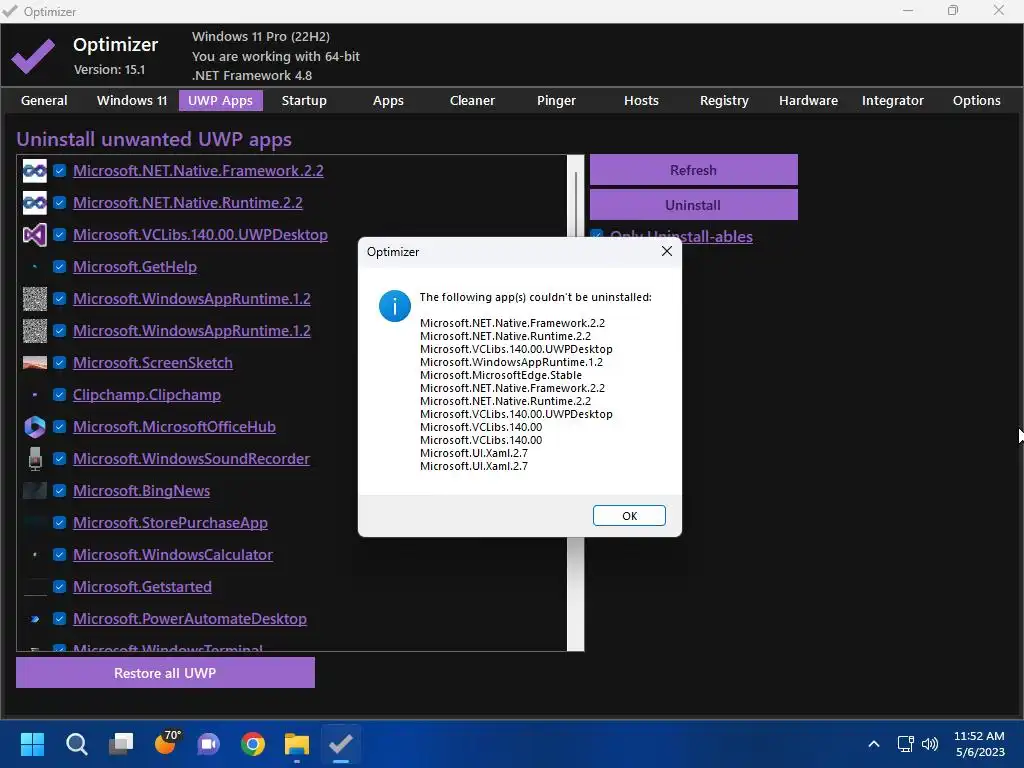Toggle the Microsoft.PowerAutomateDesktop checkbox
Screen dimensions: 1024x768
59,619
